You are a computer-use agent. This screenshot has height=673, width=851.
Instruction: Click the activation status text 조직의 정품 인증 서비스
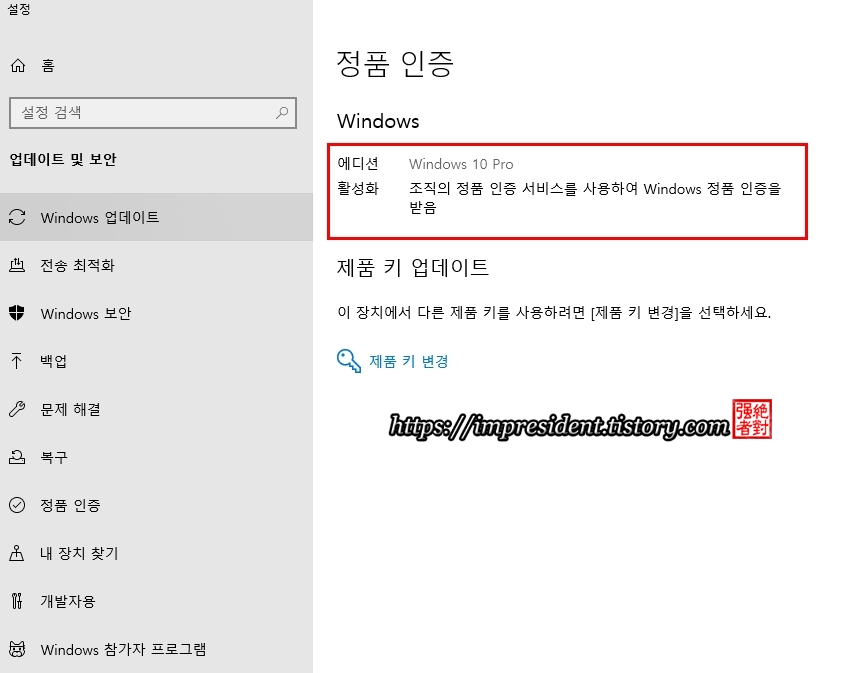pos(595,198)
